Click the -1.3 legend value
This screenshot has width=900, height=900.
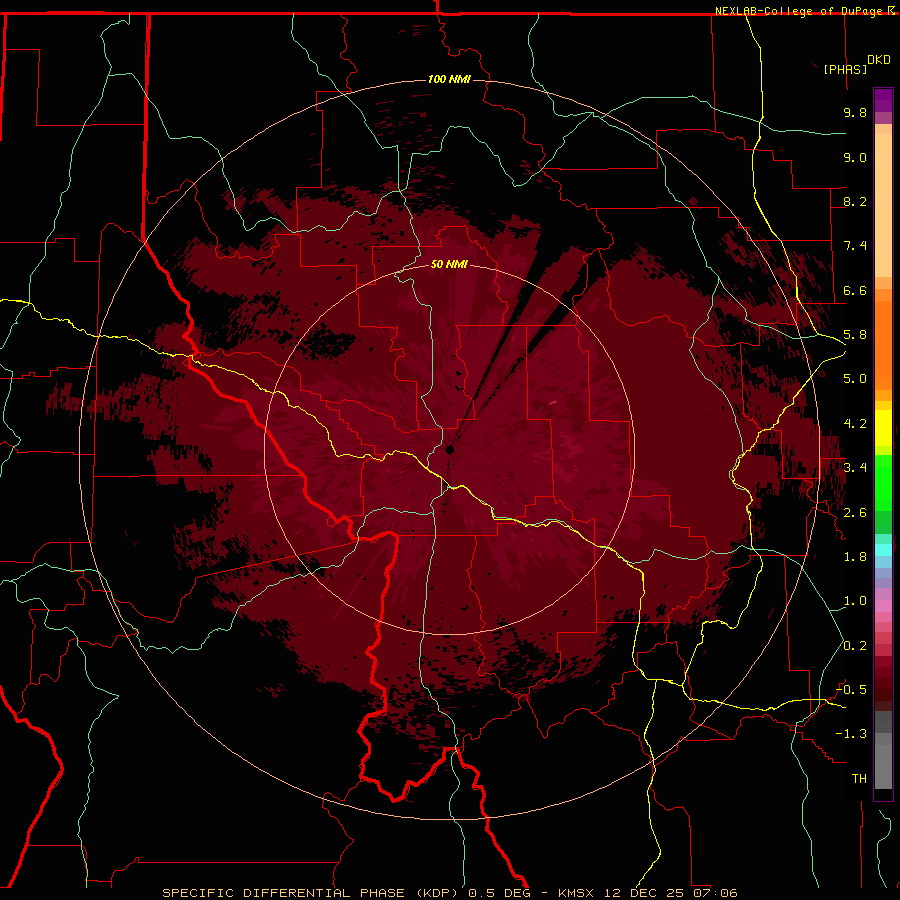coord(851,734)
